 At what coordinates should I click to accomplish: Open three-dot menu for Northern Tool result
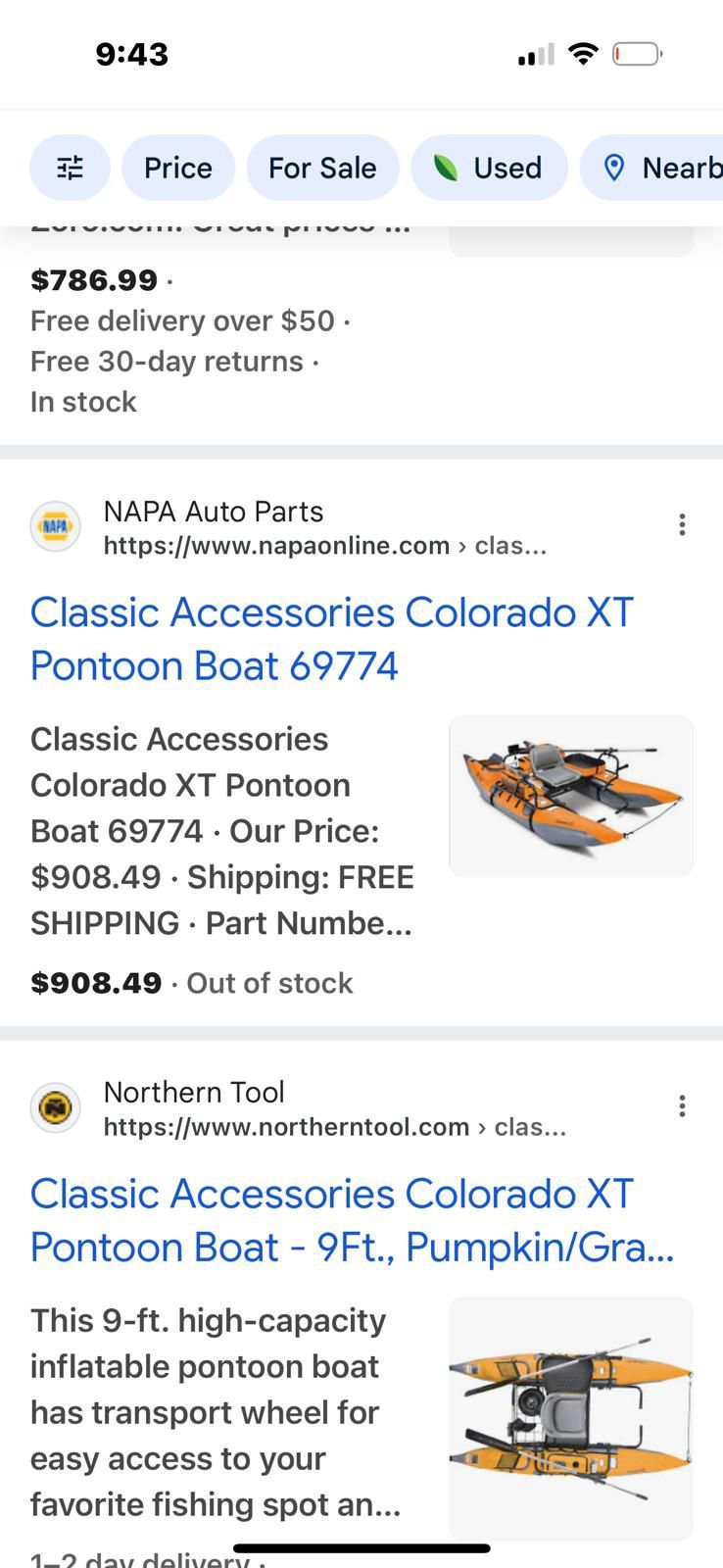coord(682,1106)
